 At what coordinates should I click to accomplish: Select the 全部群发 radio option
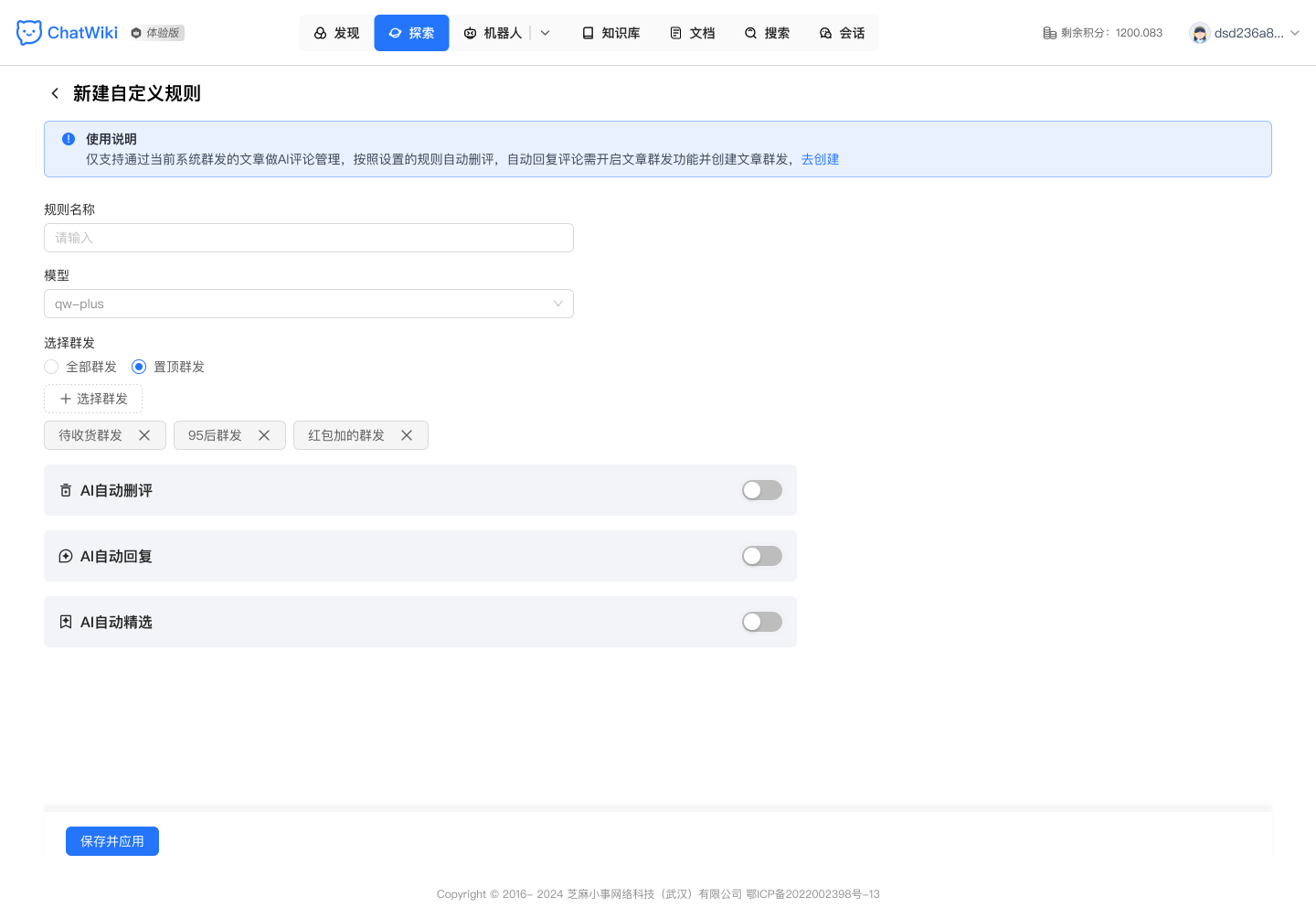pos(51,367)
